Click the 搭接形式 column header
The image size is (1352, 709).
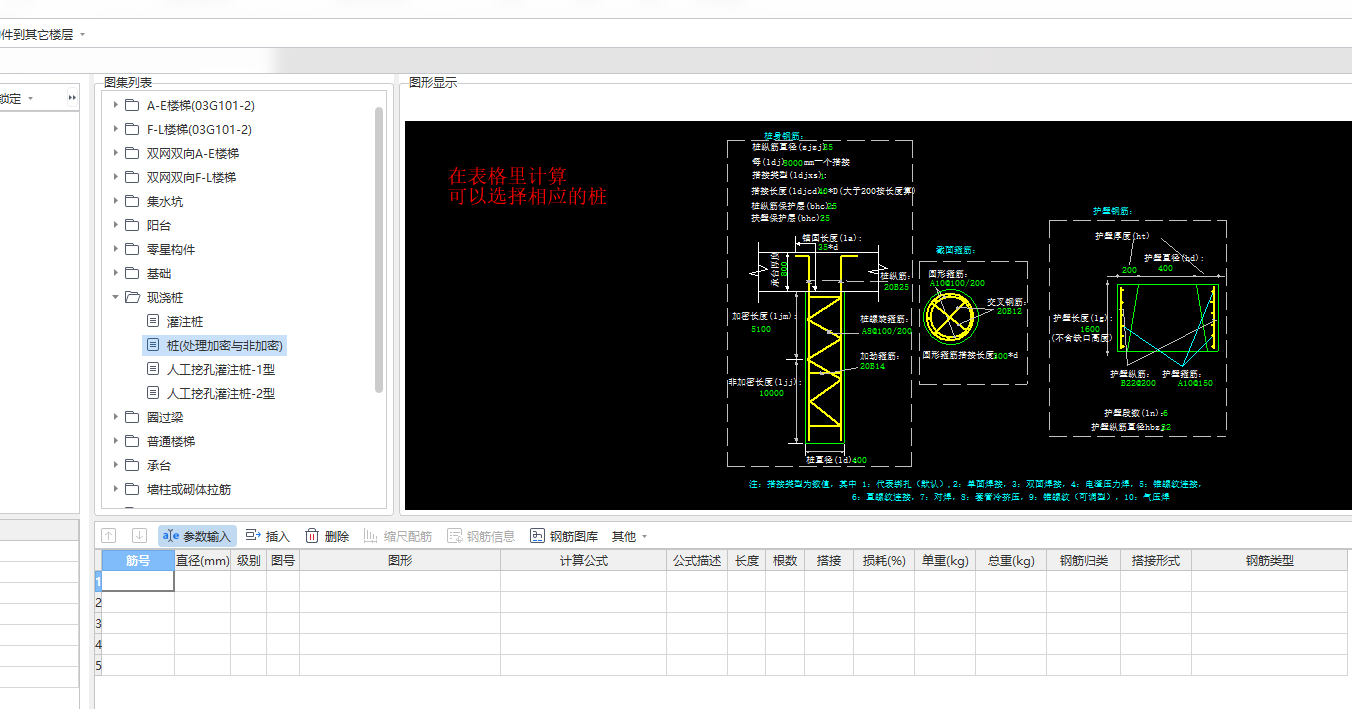point(1156,561)
